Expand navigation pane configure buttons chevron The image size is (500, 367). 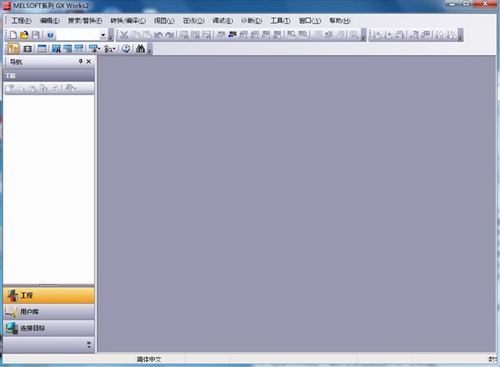tap(89, 344)
